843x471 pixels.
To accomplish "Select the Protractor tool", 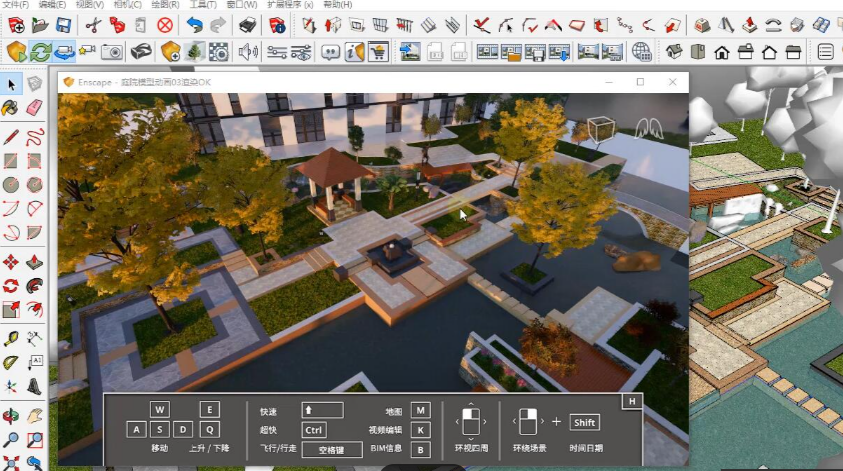I will 11,363.
